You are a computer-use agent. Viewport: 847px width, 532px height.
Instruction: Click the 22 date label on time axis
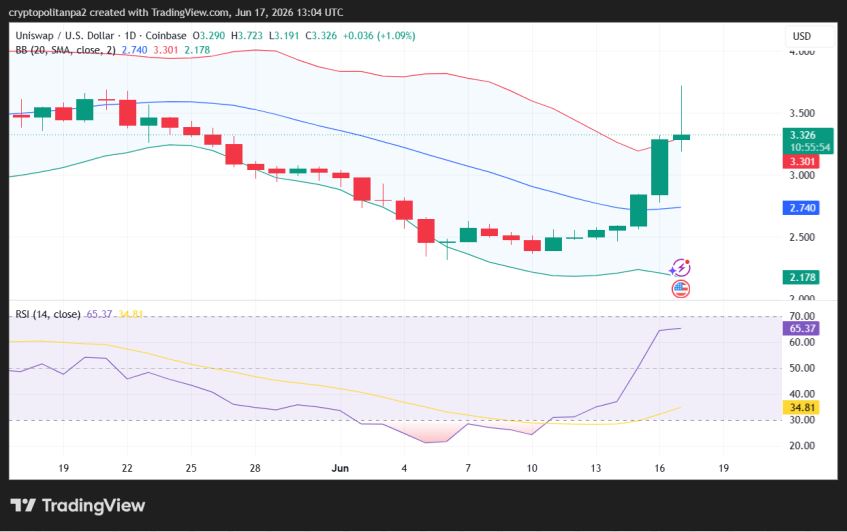pyautogui.click(x=127, y=468)
